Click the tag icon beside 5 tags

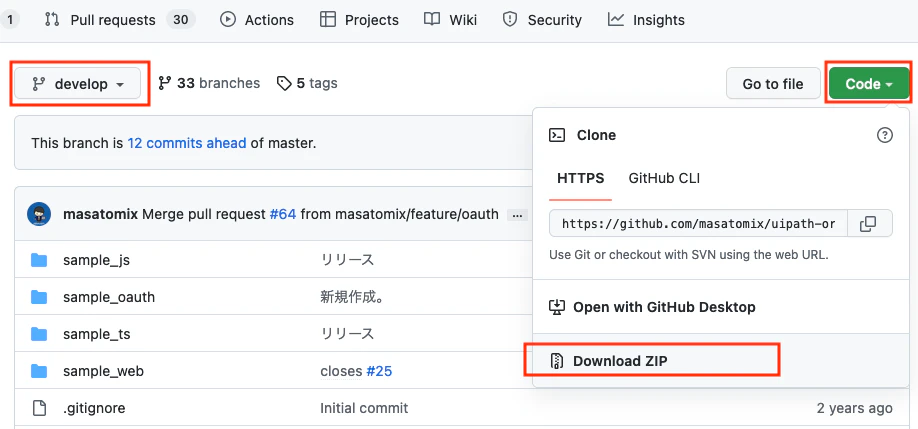point(284,84)
